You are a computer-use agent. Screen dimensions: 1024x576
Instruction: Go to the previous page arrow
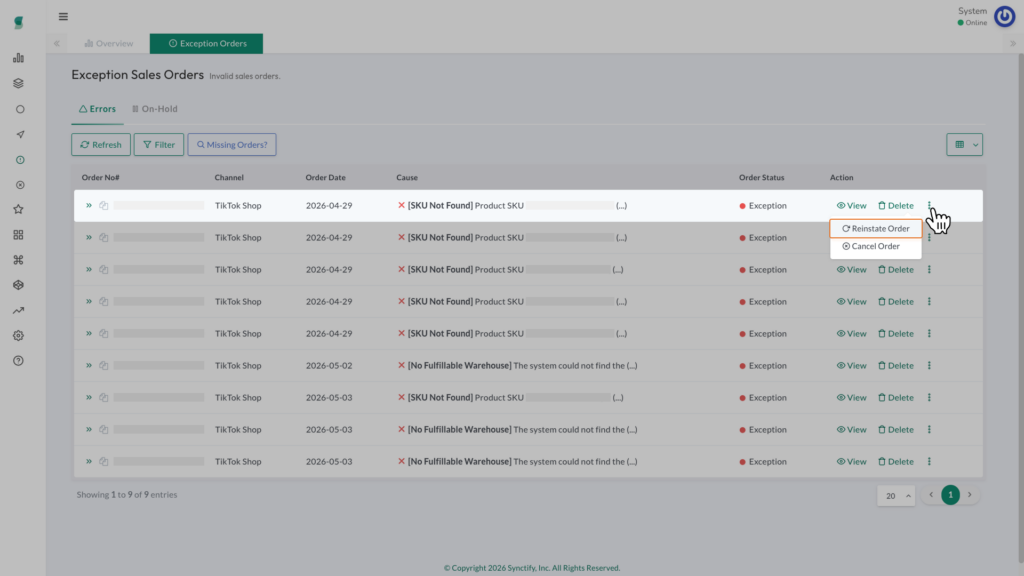(x=931, y=495)
